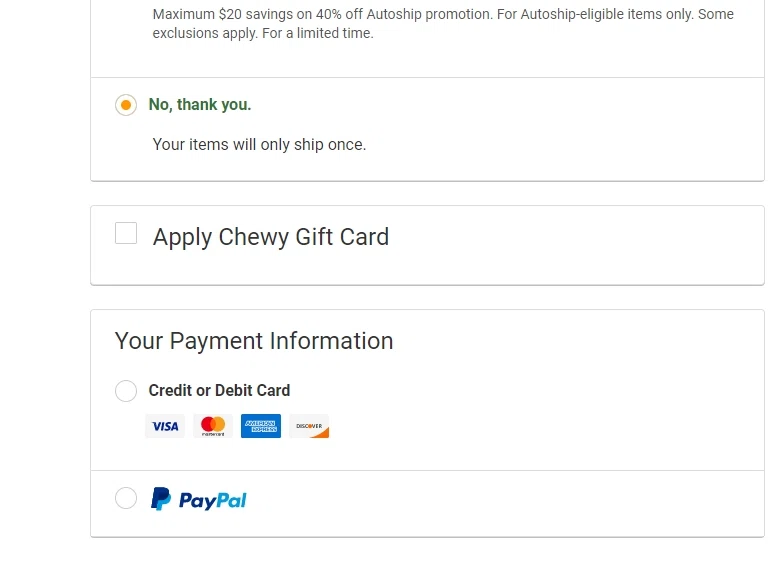
Task: Click the American Express card icon
Action: (x=261, y=426)
